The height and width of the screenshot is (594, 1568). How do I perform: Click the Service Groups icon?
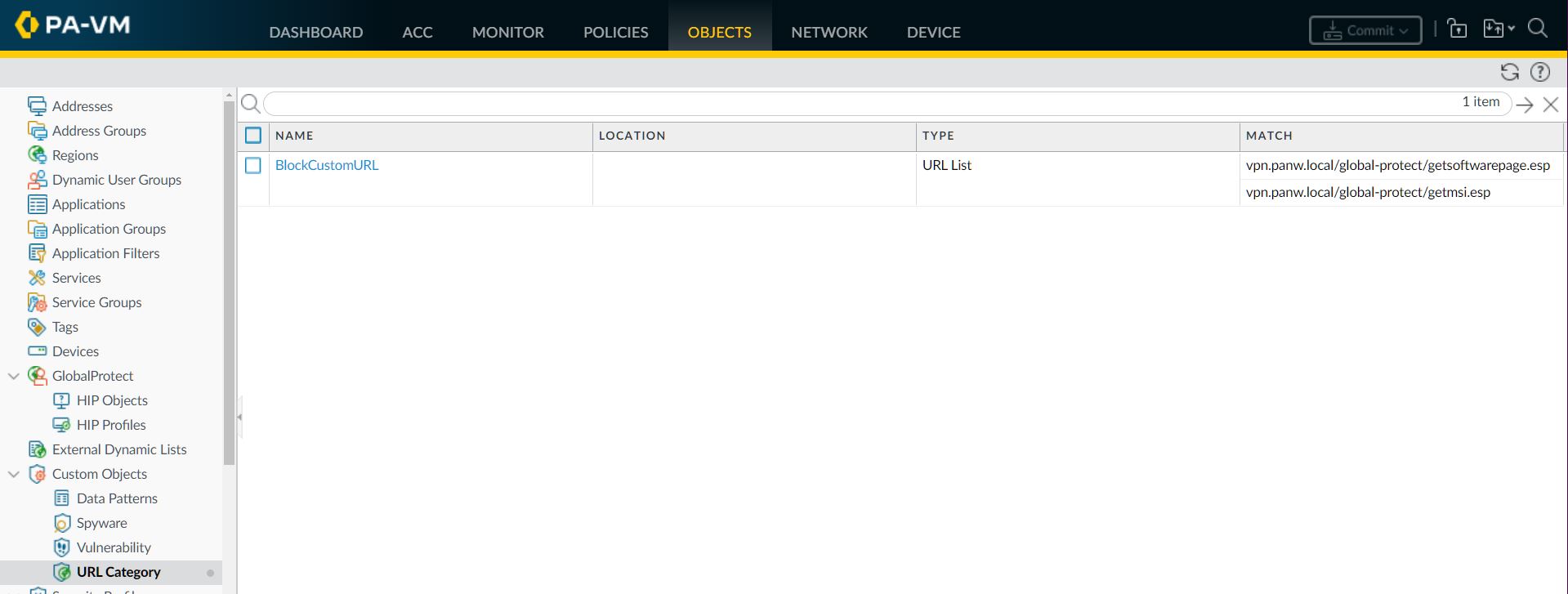tap(37, 302)
